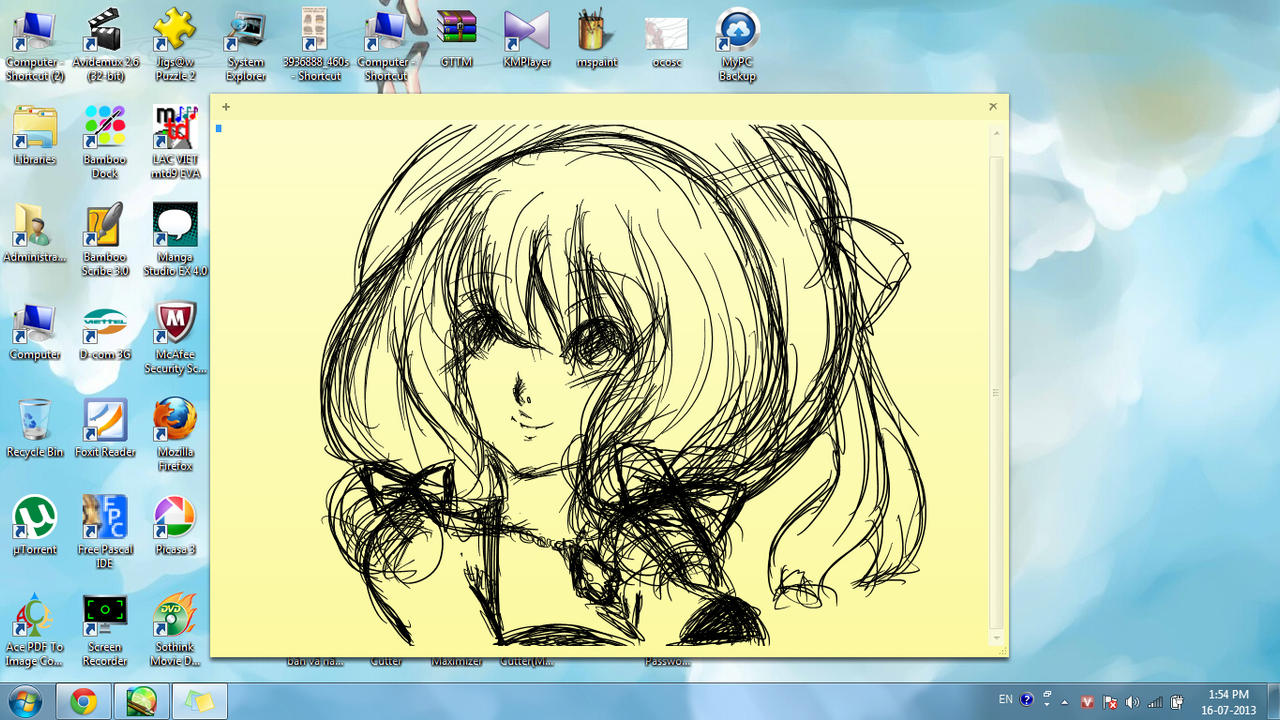This screenshot has height=720, width=1280.
Task: Select the Picasa 3 icon
Action: tap(175, 525)
